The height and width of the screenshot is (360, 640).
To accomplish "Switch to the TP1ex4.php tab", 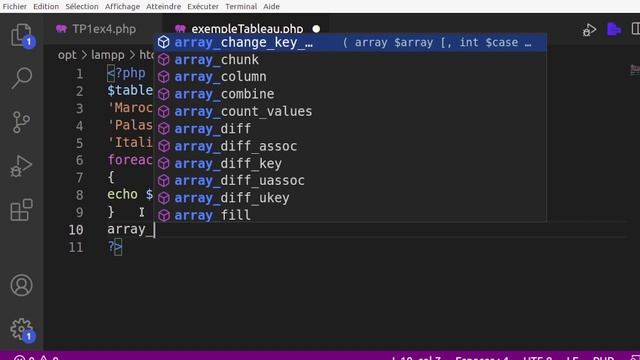I will tap(103, 29).
